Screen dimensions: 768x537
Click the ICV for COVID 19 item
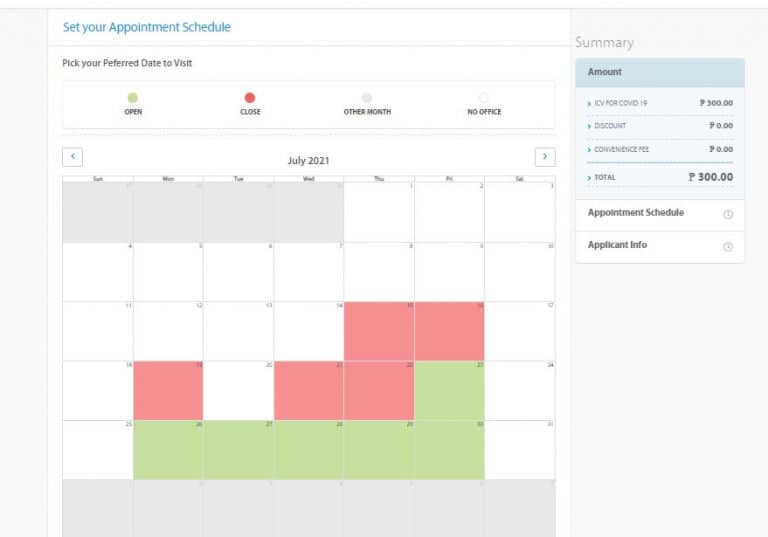coord(619,102)
